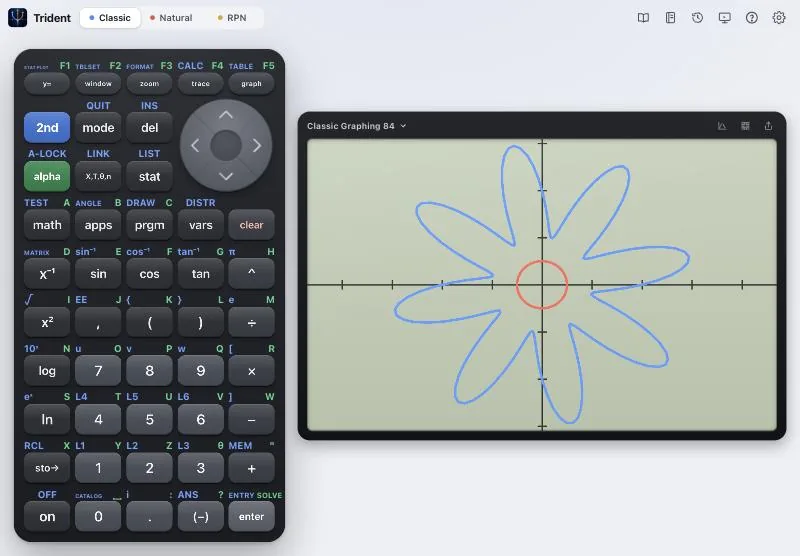Tap the center of the directional pad
Image resolution: width=800 pixels, height=556 pixels.
pyautogui.click(x=226, y=146)
